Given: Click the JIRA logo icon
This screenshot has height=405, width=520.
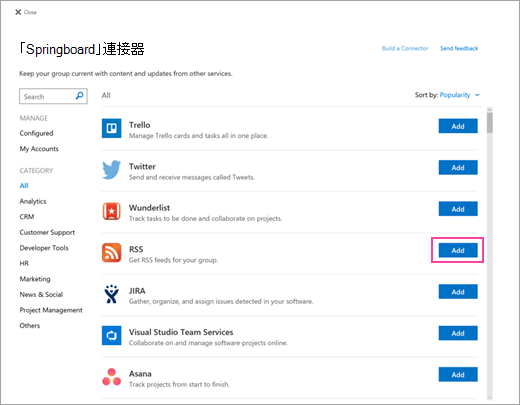Looking at the screenshot, I should (x=111, y=294).
